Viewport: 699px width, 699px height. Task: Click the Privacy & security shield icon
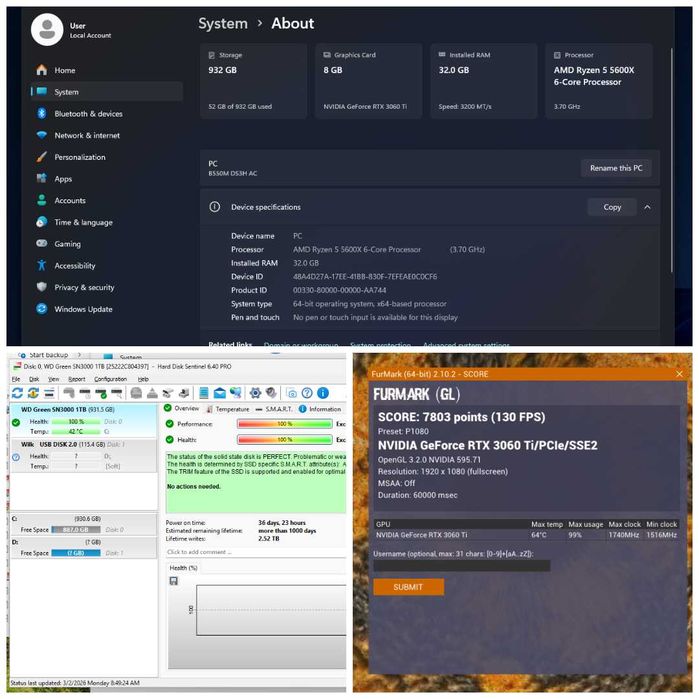click(42, 287)
